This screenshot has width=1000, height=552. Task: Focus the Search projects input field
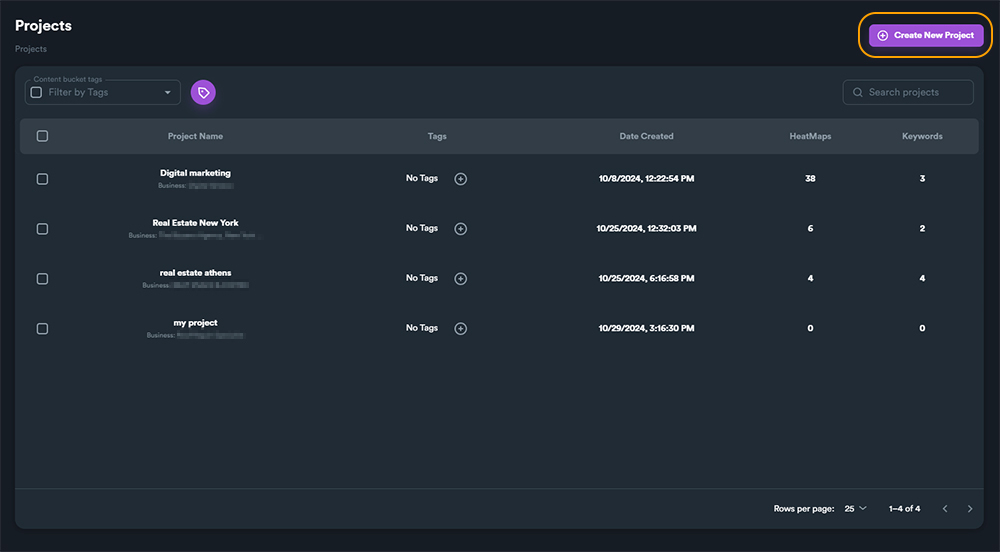[915, 93]
